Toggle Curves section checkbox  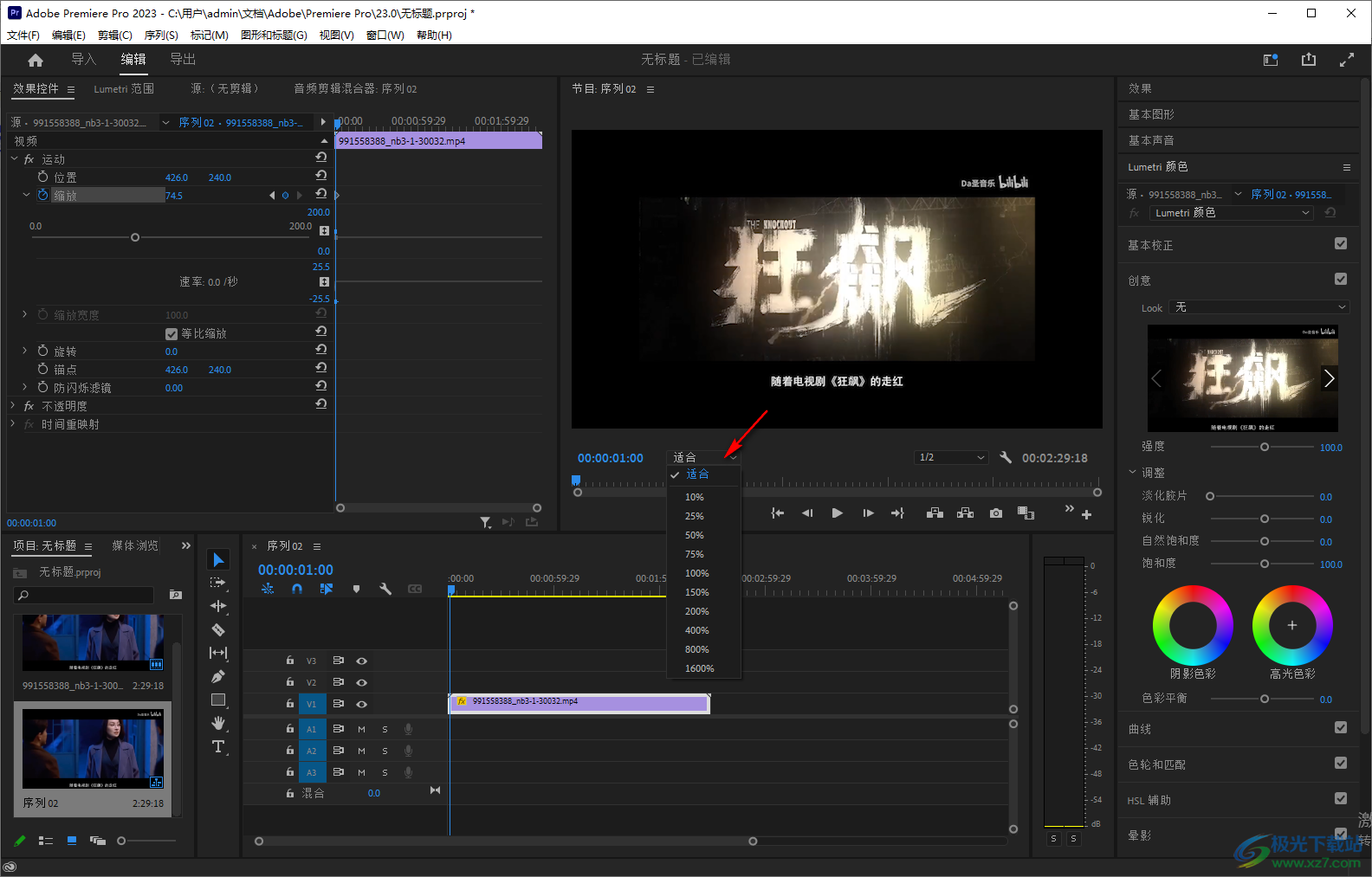1341,727
